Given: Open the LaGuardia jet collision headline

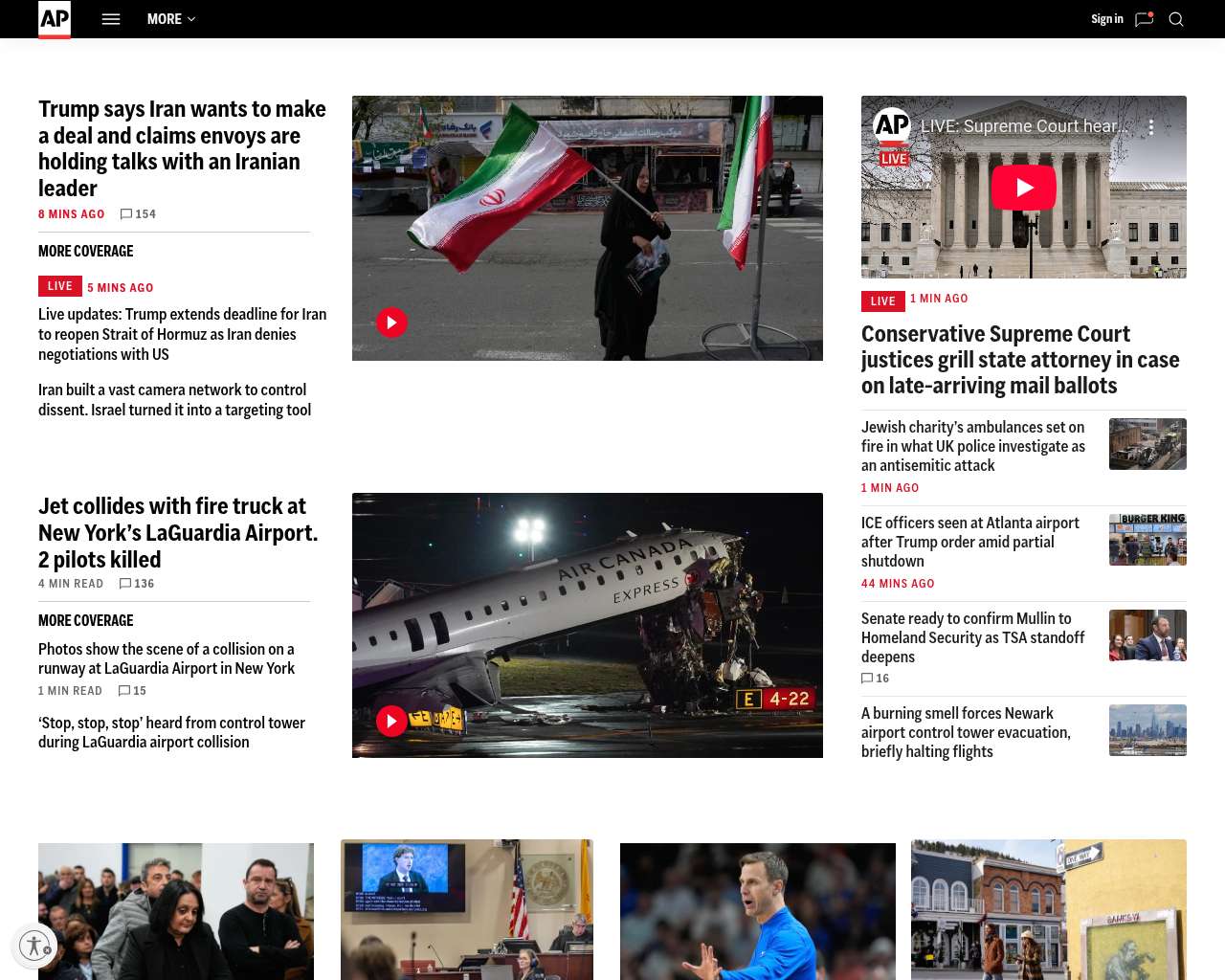Looking at the screenshot, I should coord(178,532).
